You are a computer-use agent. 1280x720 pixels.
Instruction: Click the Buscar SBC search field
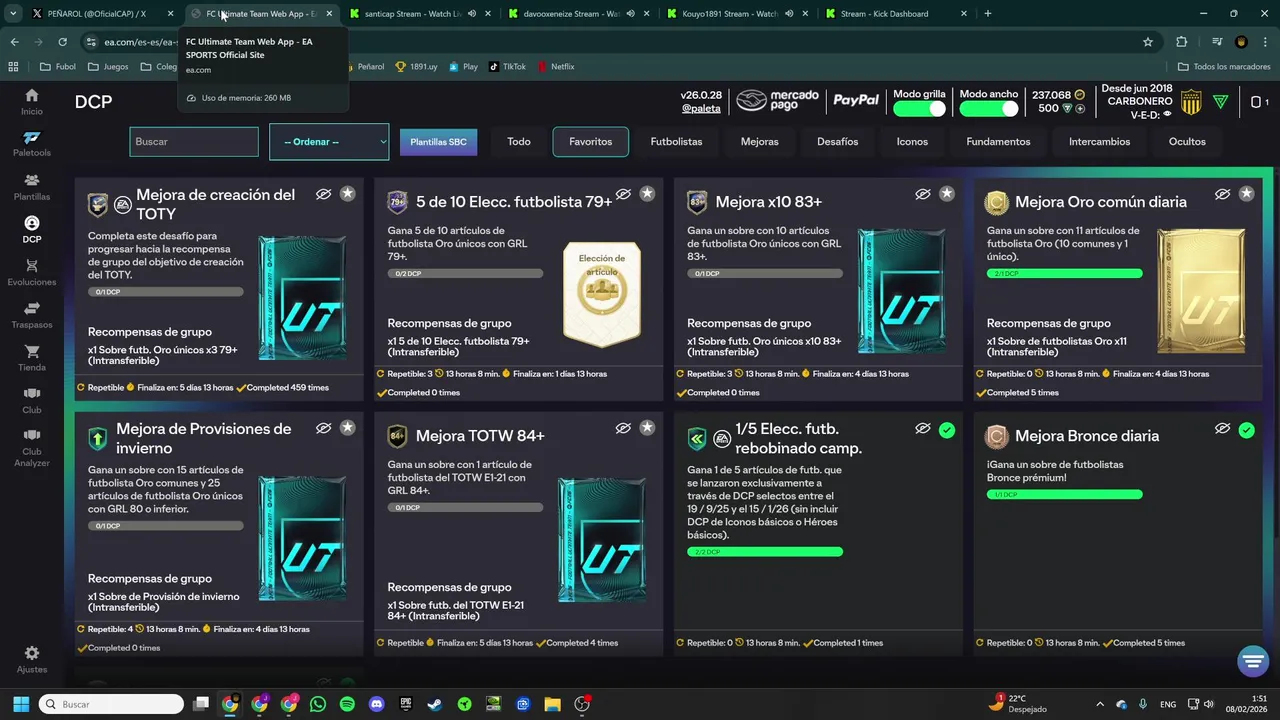coord(194,142)
